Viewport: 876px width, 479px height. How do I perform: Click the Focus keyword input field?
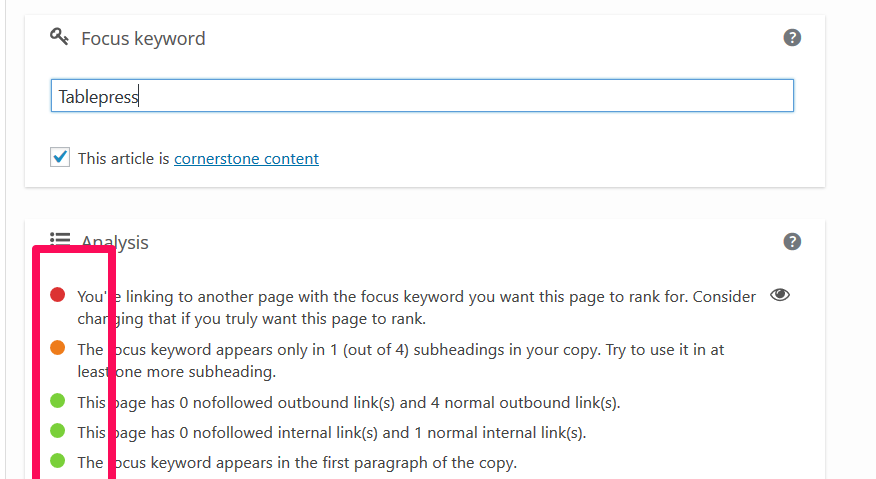coord(422,96)
